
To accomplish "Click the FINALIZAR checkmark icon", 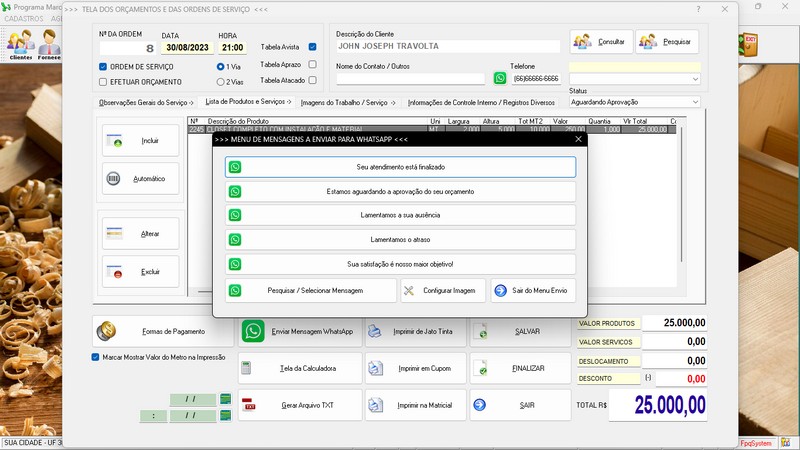I will point(480,368).
